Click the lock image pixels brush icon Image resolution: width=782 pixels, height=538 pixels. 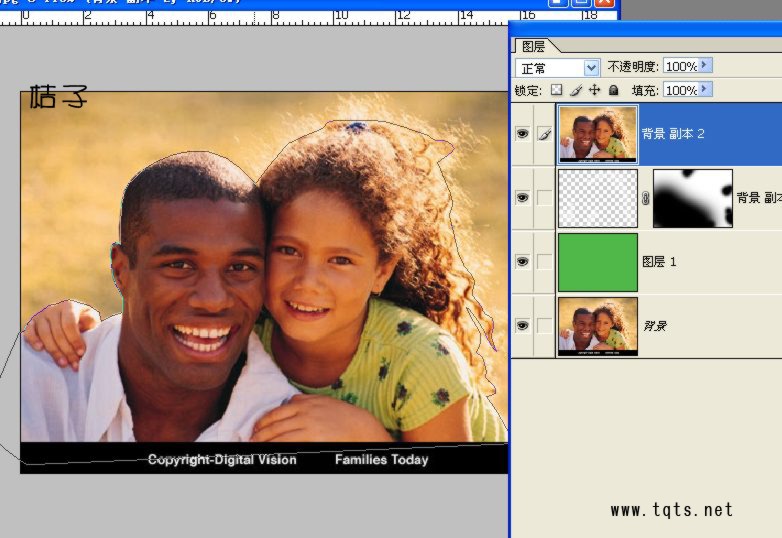pos(576,90)
